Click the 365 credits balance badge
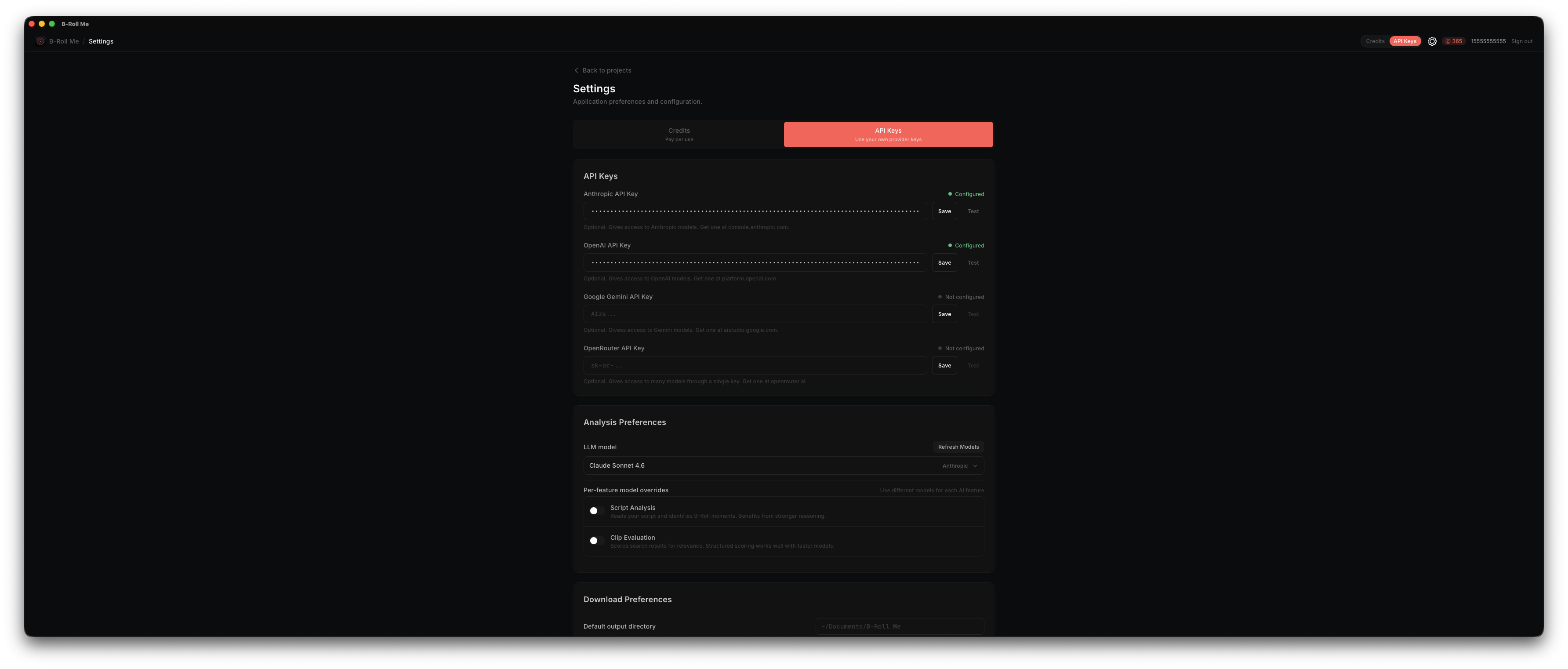 point(1454,41)
